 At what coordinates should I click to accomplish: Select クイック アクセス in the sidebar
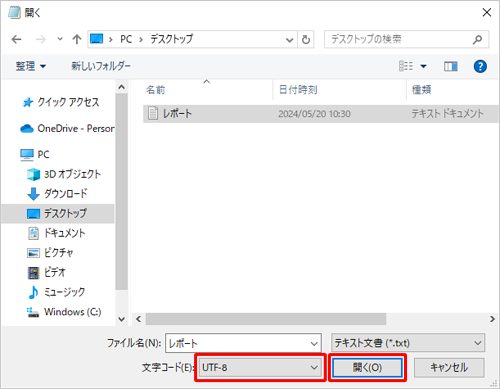click(x=60, y=102)
